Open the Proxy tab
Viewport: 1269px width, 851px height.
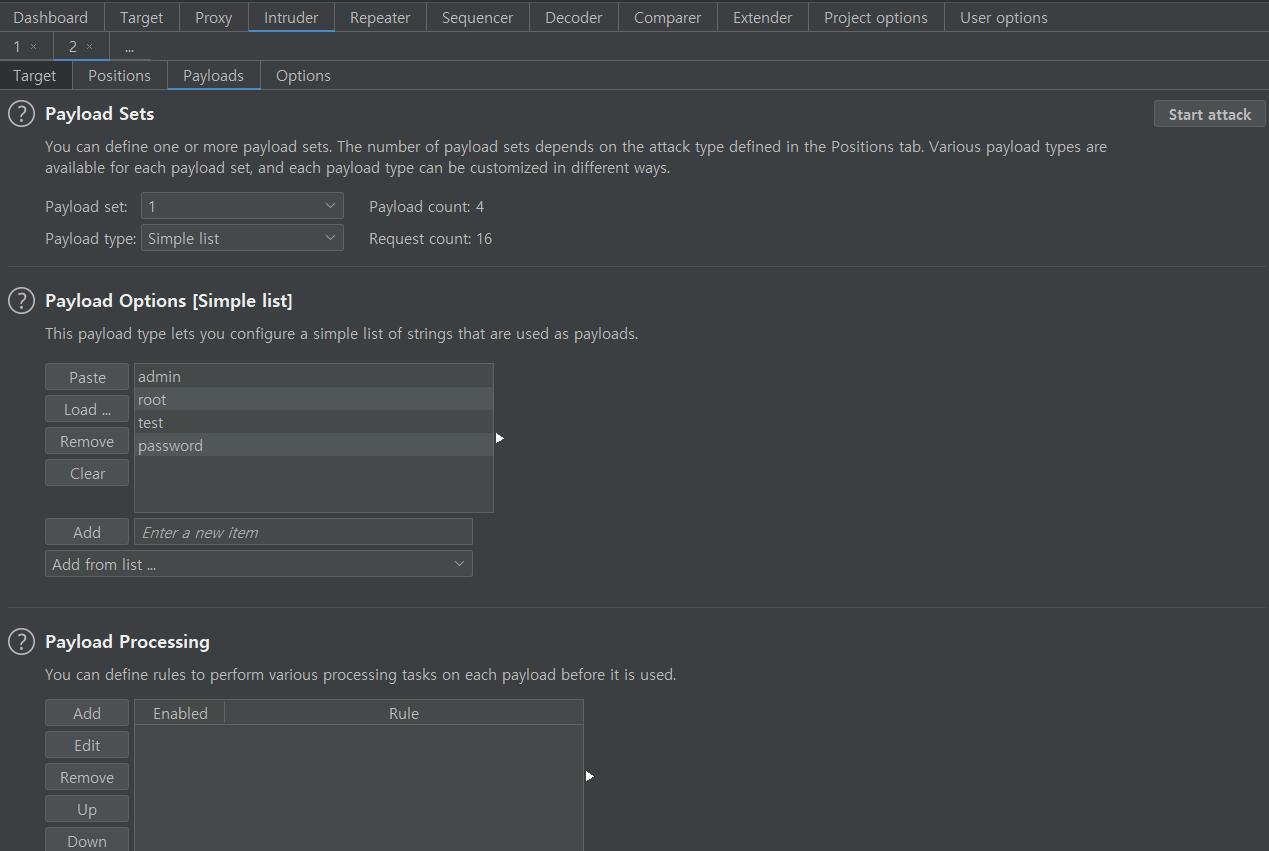(213, 17)
